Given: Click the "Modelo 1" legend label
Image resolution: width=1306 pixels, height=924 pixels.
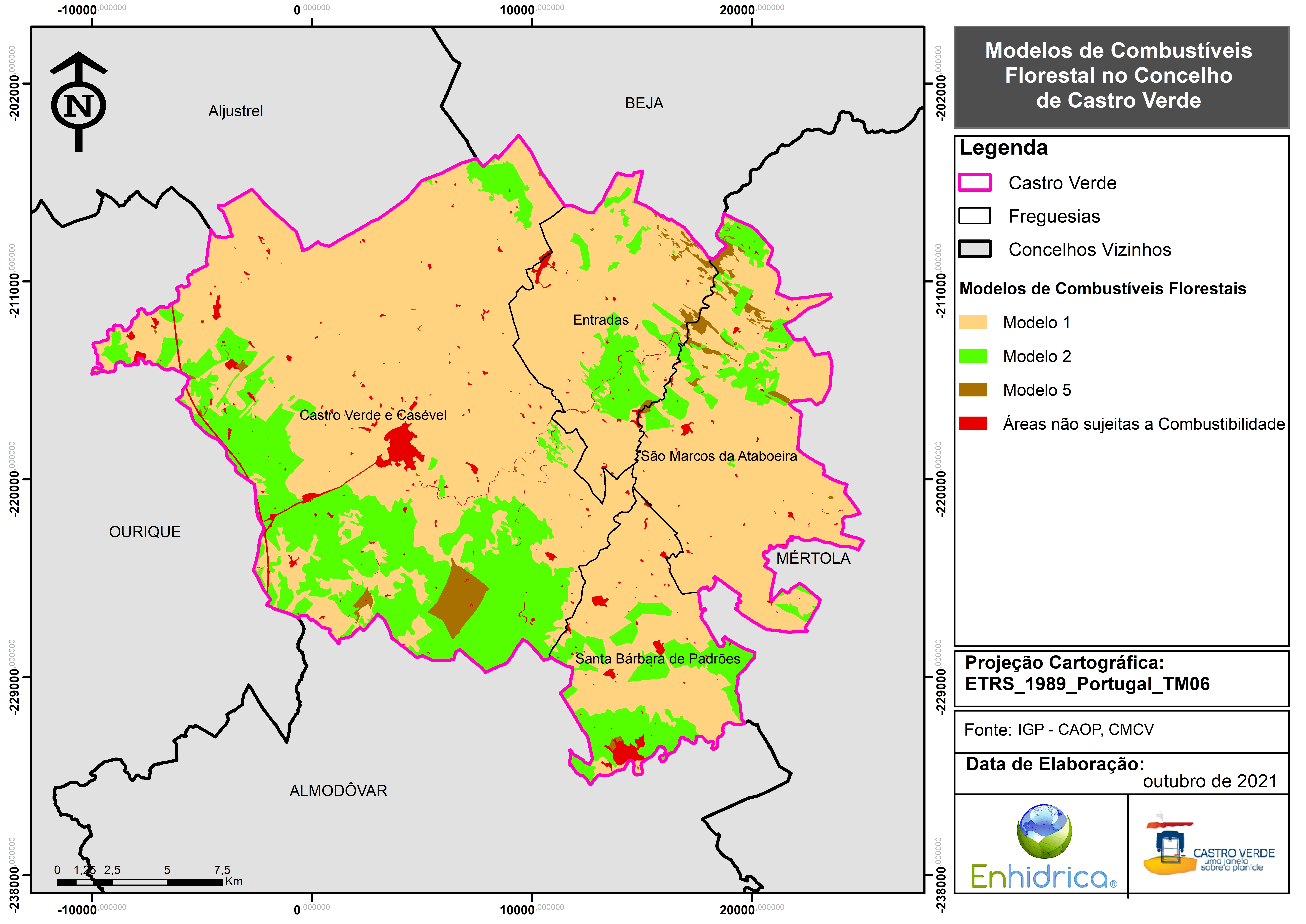Looking at the screenshot, I should pos(1037,323).
